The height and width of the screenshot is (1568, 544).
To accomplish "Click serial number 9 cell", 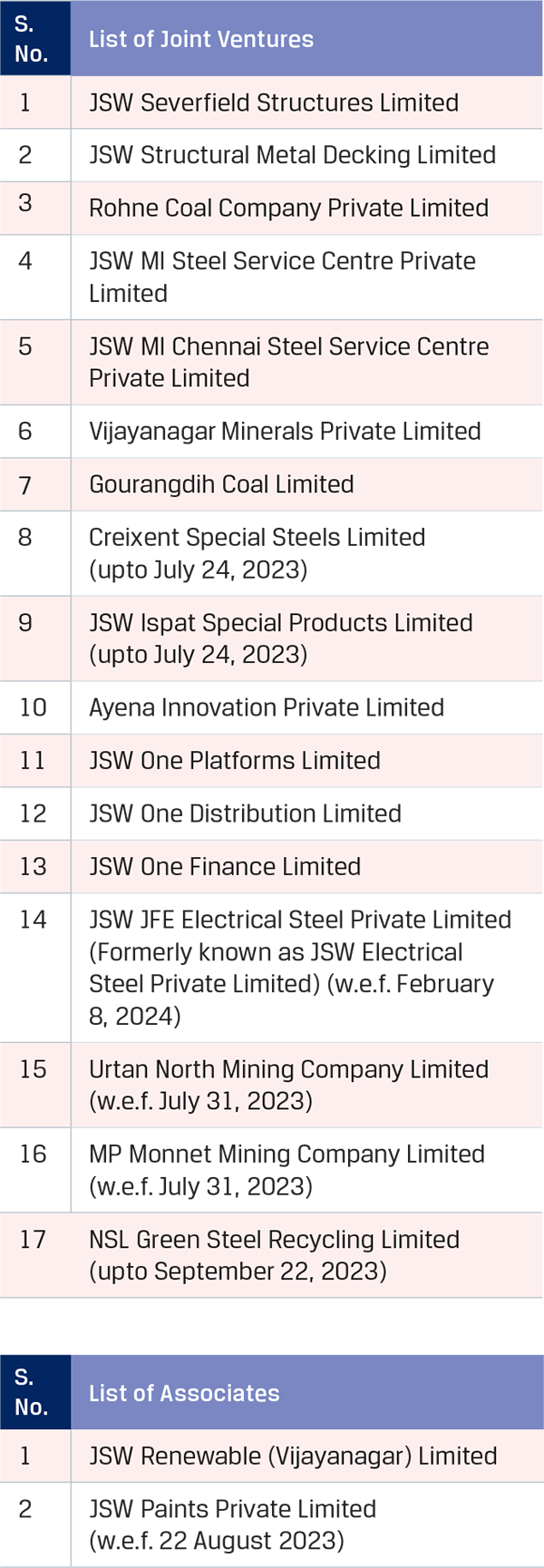I will tap(25, 623).
